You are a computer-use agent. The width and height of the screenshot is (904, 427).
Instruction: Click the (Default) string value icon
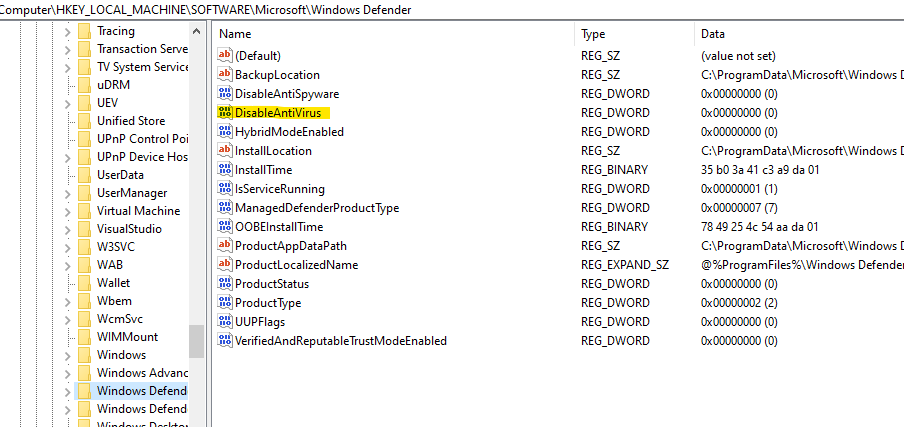224,55
